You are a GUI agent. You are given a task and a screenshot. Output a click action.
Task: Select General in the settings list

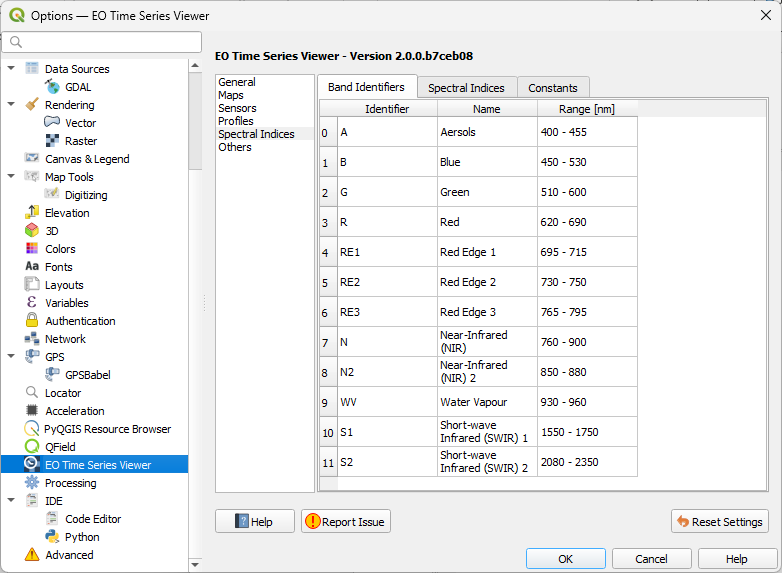(237, 82)
